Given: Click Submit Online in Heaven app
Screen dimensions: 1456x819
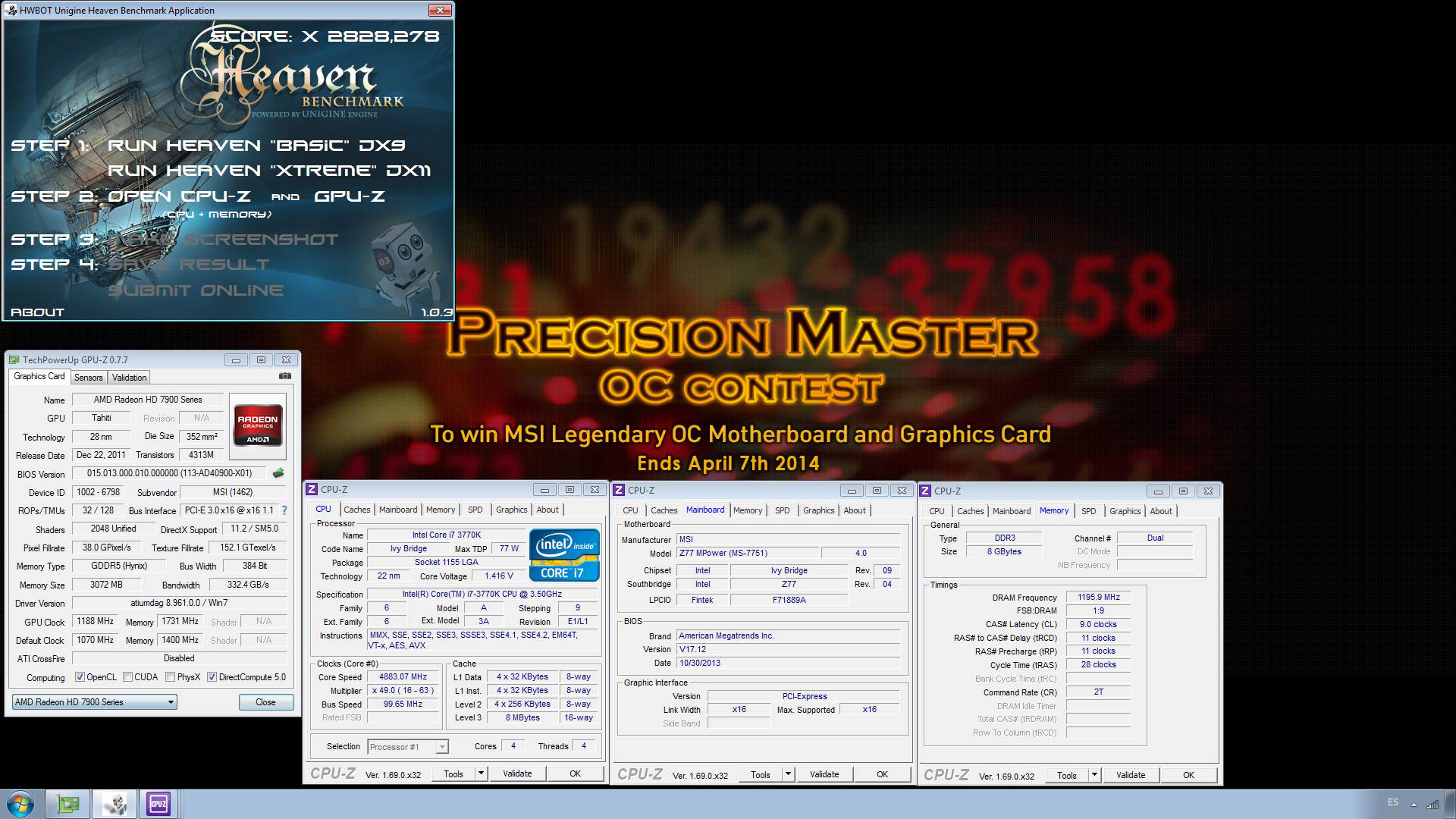Looking at the screenshot, I should 196,290.
